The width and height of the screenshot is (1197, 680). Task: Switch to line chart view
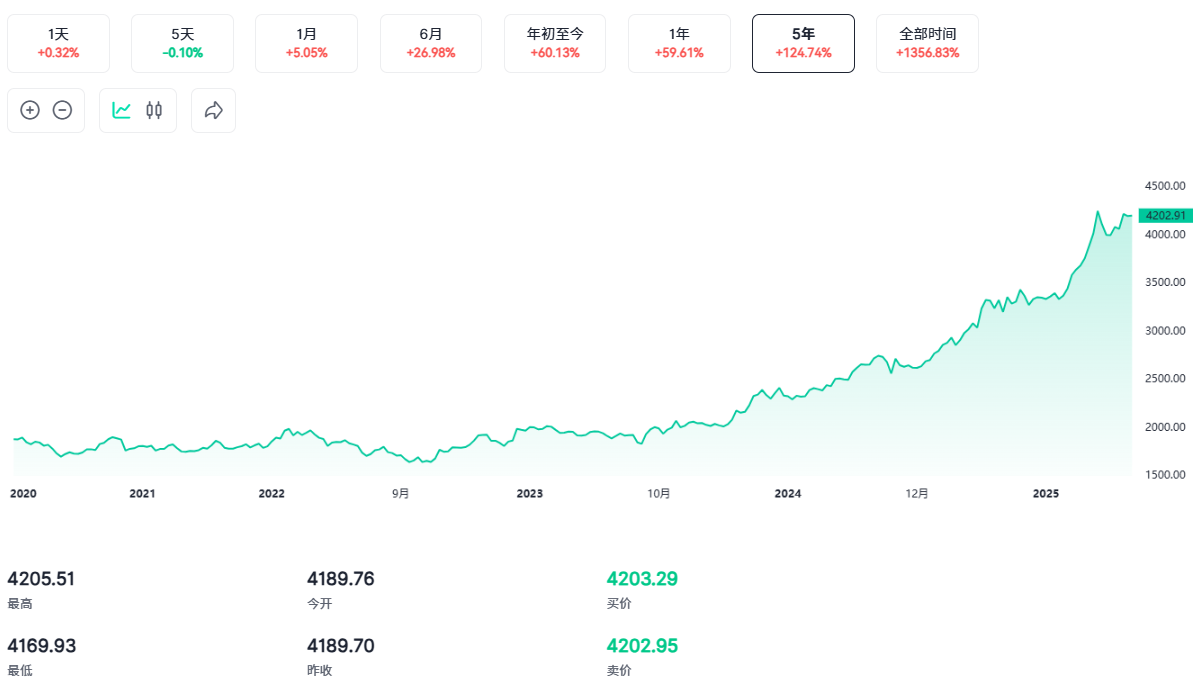[x=122, y=110]
